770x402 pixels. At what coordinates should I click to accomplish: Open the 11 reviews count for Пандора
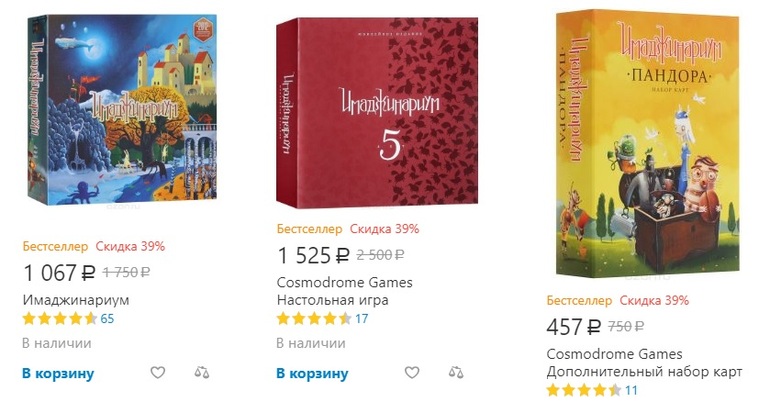631,390
